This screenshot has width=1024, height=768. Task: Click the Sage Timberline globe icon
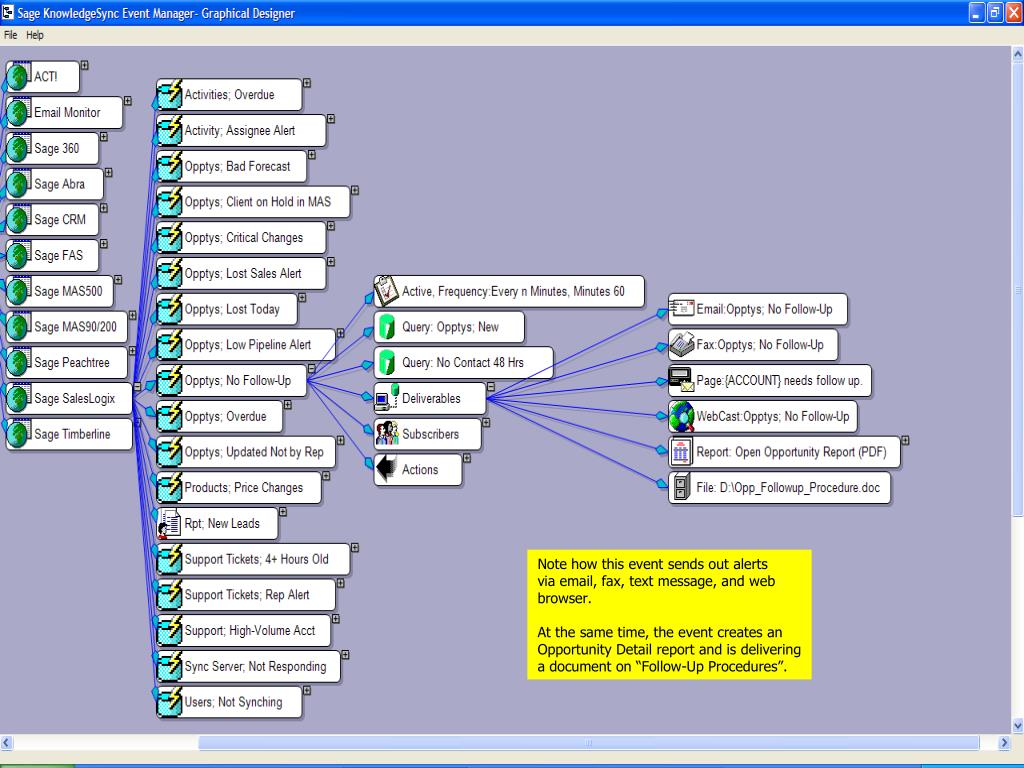point(19,434)
